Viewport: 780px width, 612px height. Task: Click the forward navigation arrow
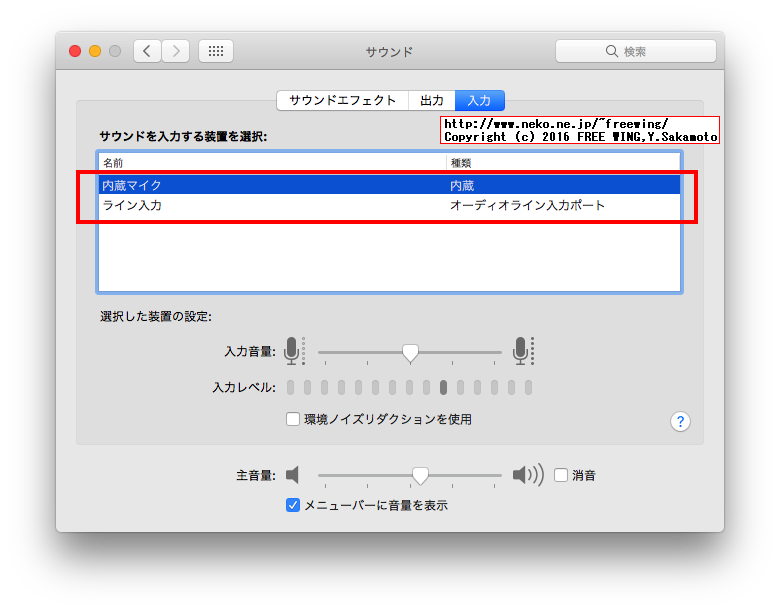point(176,51)
